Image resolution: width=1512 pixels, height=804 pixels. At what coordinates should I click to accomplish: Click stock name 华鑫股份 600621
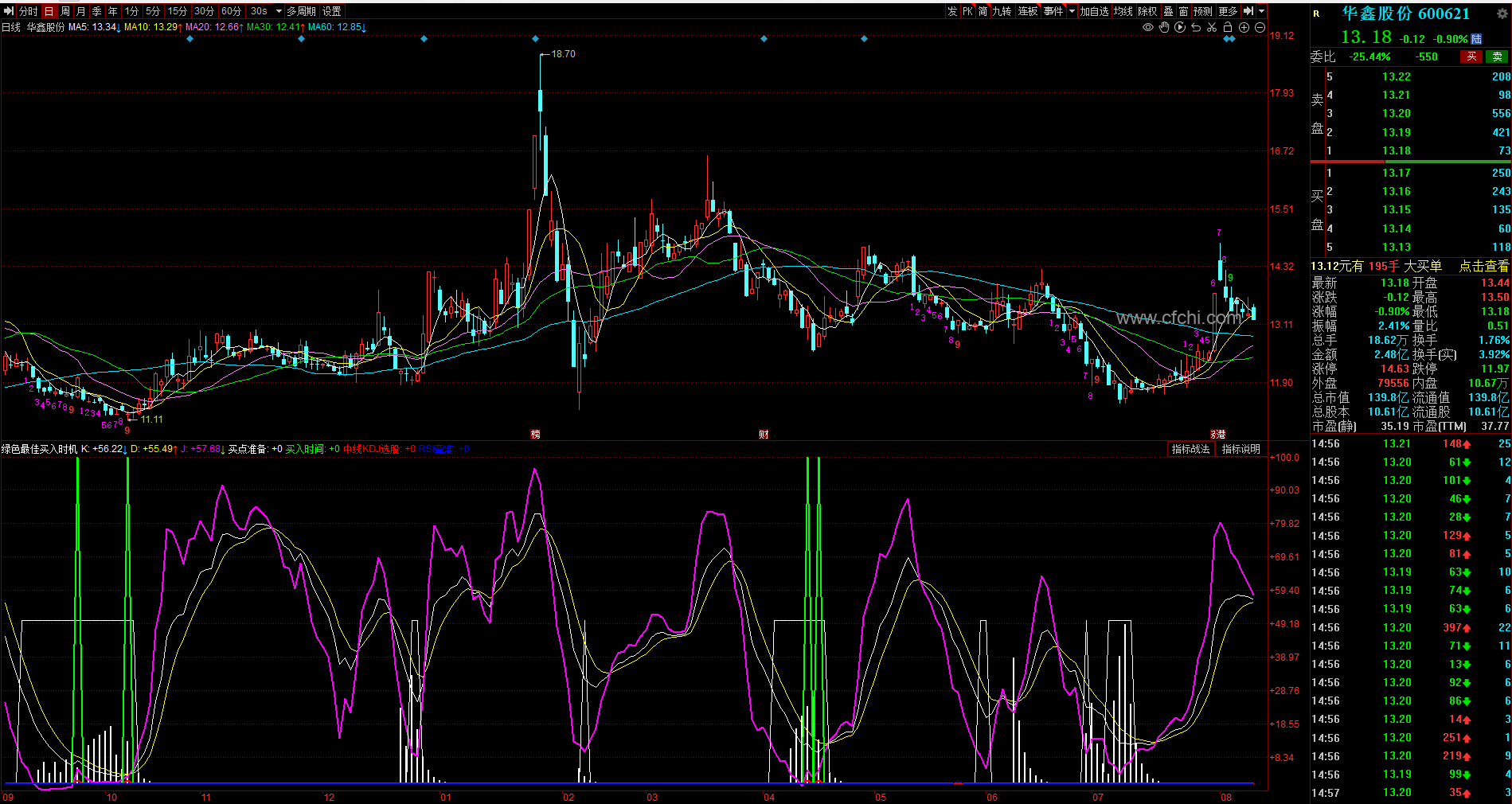click(x=1405, y=14)
